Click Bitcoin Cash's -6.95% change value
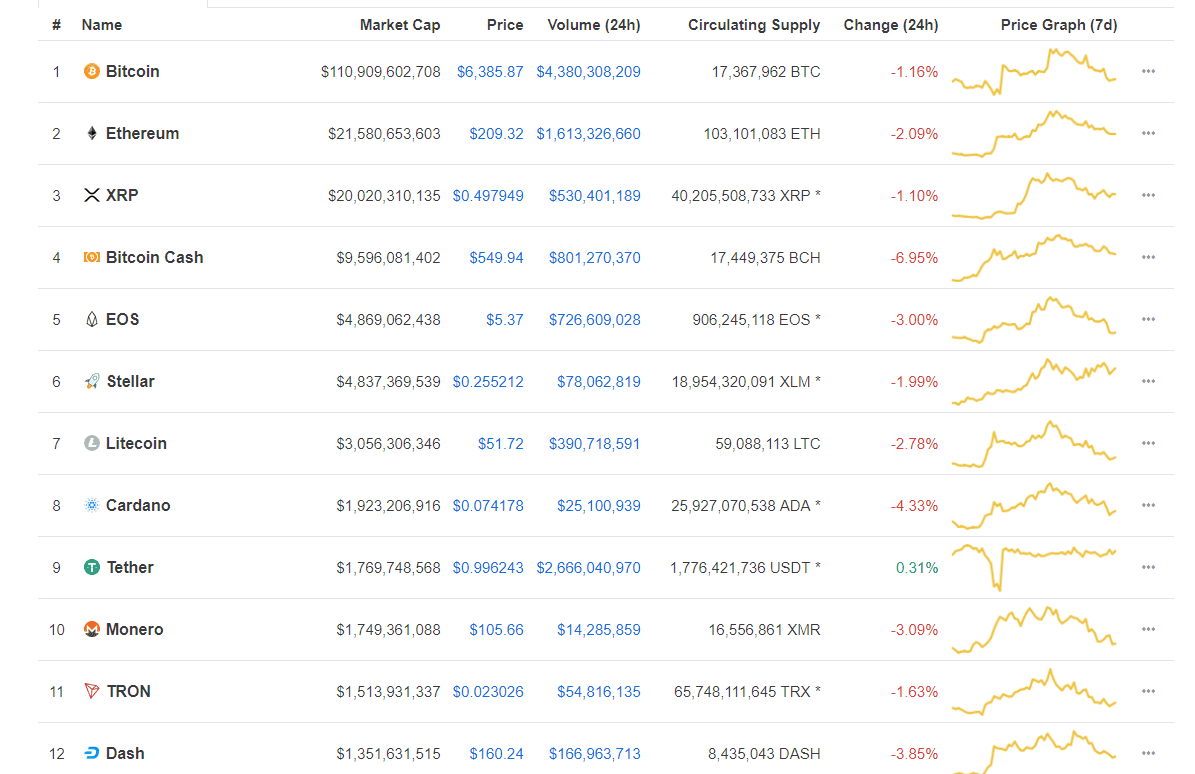1195x774 pixels. point(915,257)
